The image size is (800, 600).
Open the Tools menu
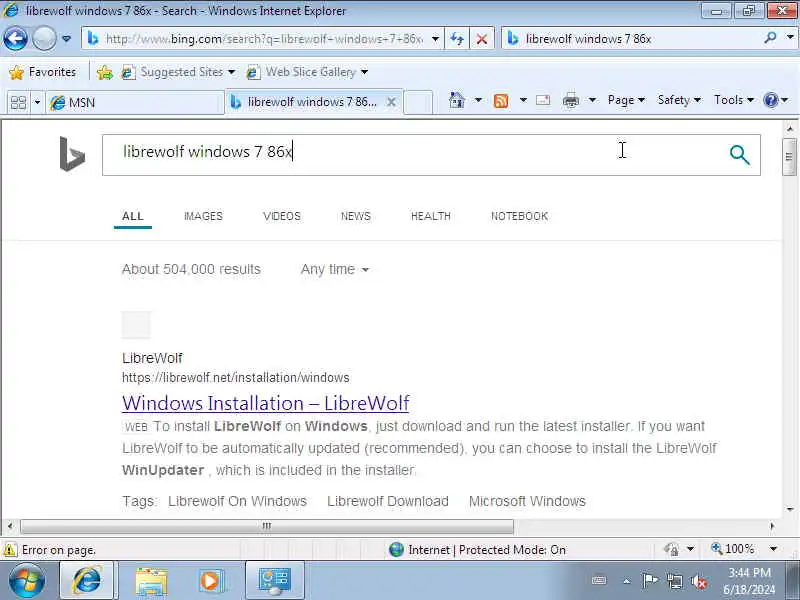tap(734, 100)
